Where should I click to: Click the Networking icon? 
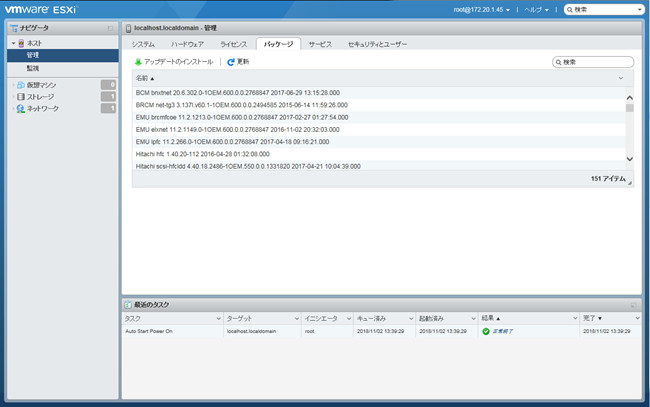pyautogui.click(x=21, y=109)
